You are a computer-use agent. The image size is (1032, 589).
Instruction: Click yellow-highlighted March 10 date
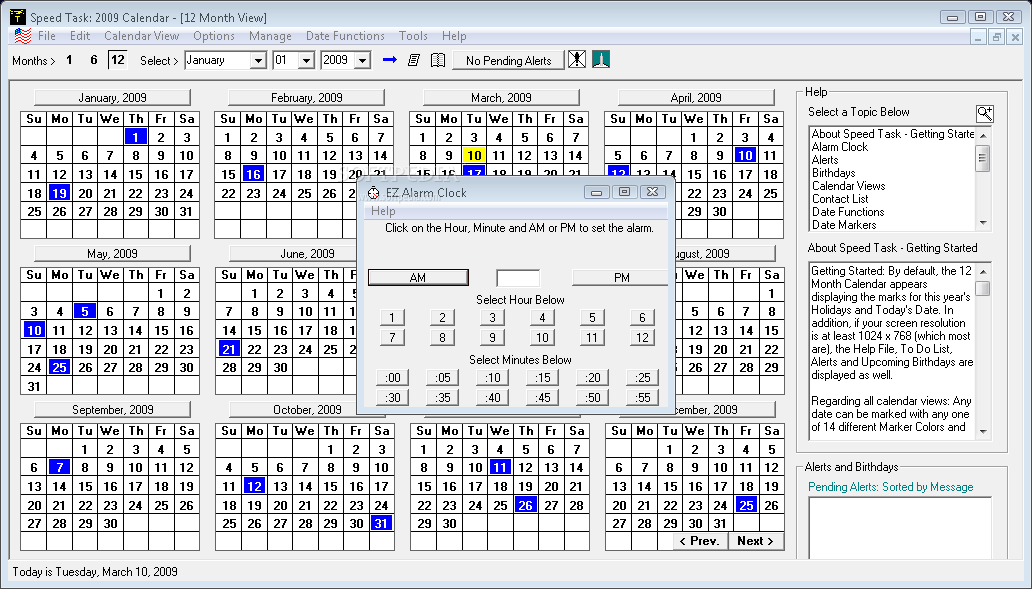coord(474,155)
